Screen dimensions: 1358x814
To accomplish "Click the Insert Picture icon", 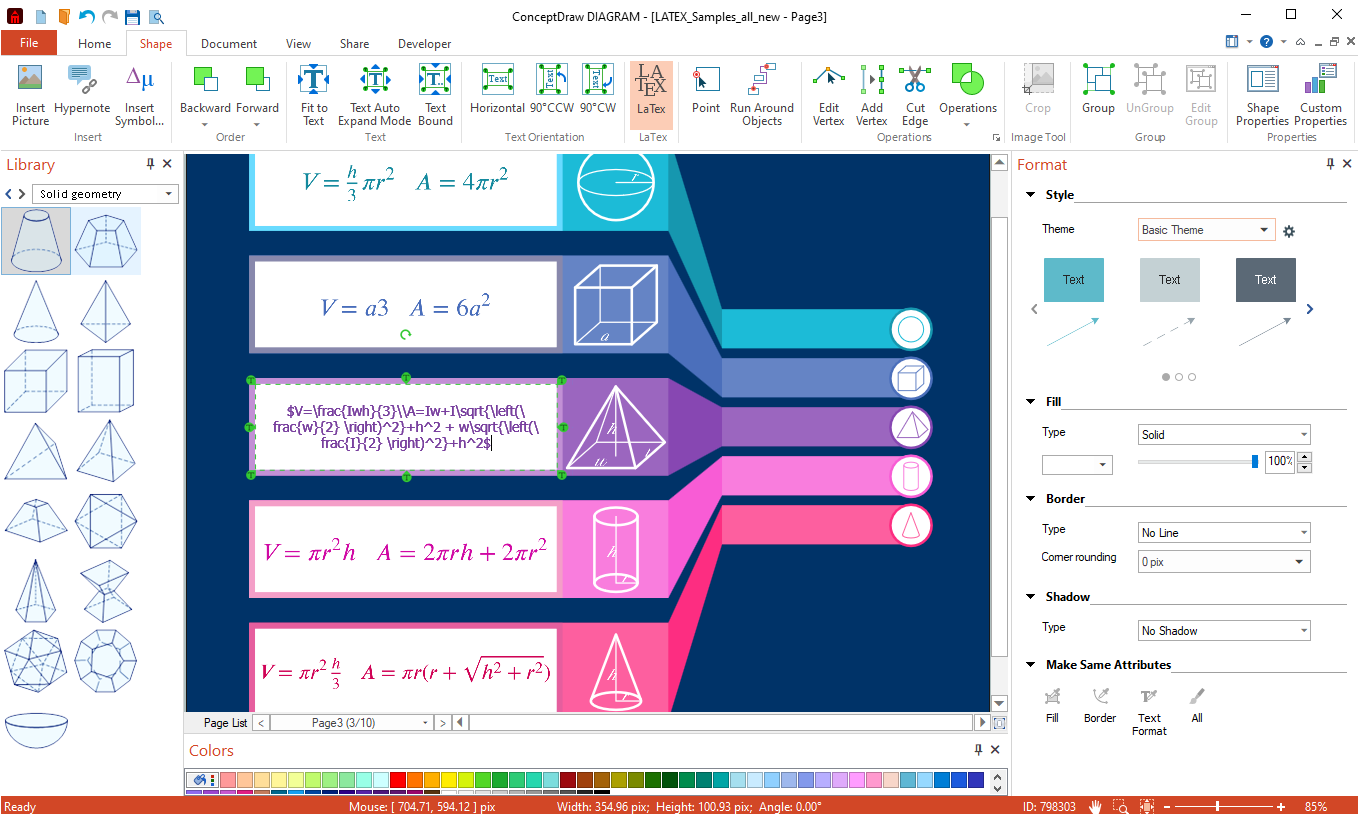I will coord(30,95).
